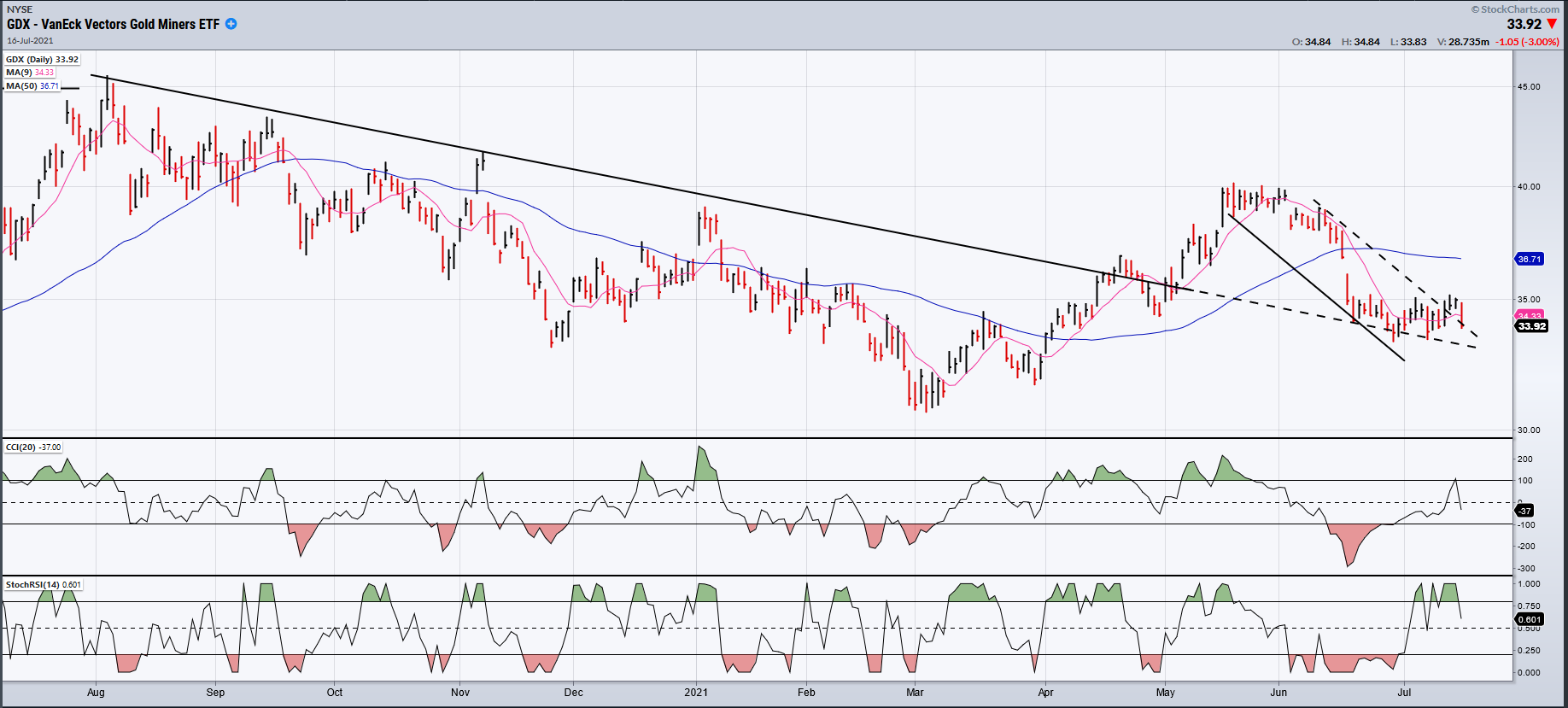
Task: Click the Jul marker on the time axis
Action: point(1404,693)
